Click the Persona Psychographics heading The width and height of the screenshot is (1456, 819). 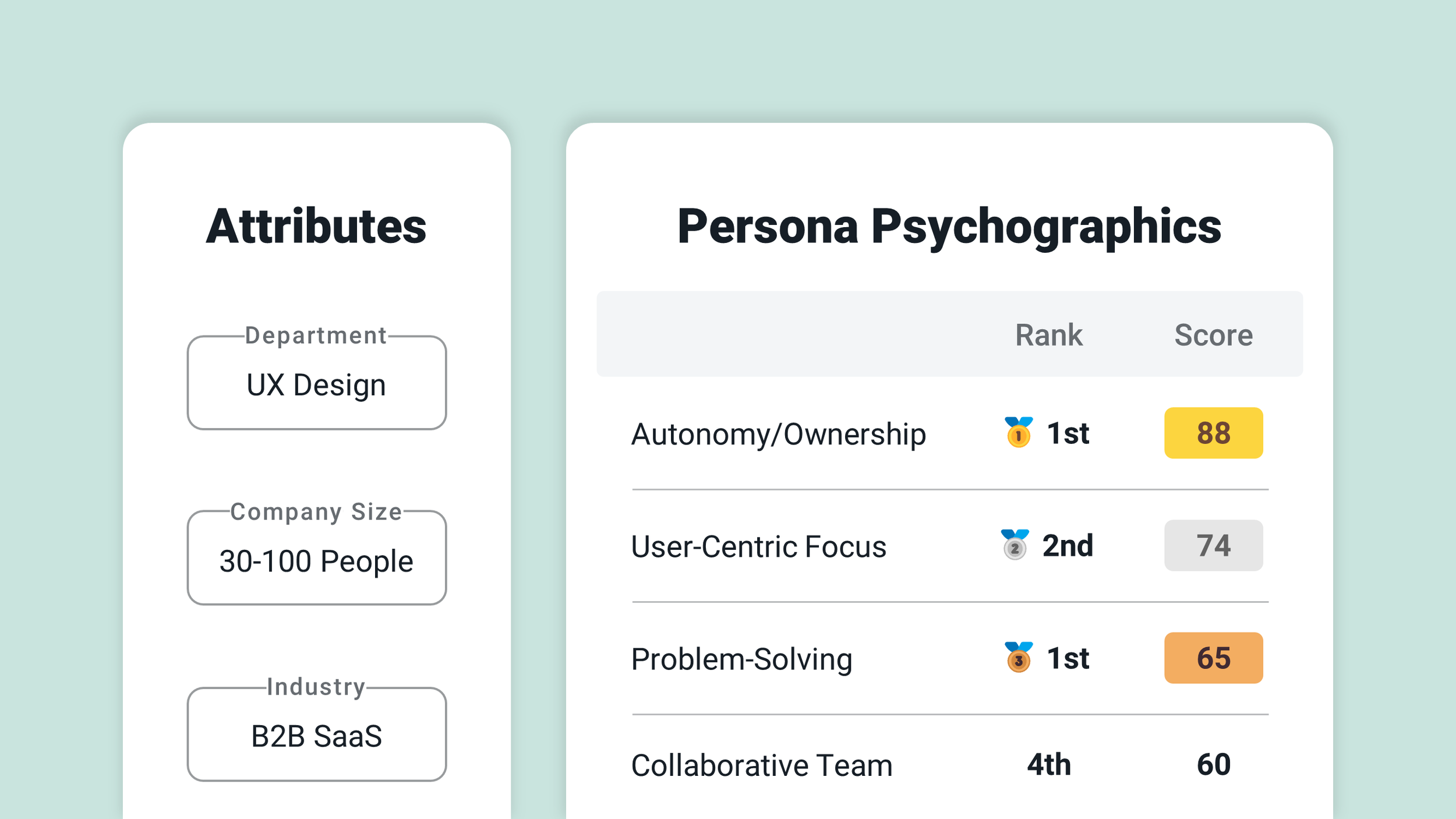[x=949, y=227]
